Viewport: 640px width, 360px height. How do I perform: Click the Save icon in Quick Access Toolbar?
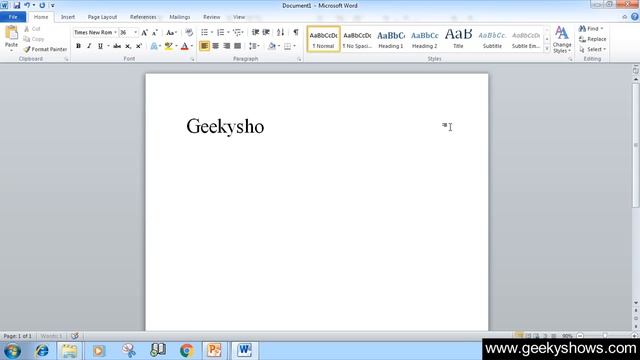coord(17,5)
